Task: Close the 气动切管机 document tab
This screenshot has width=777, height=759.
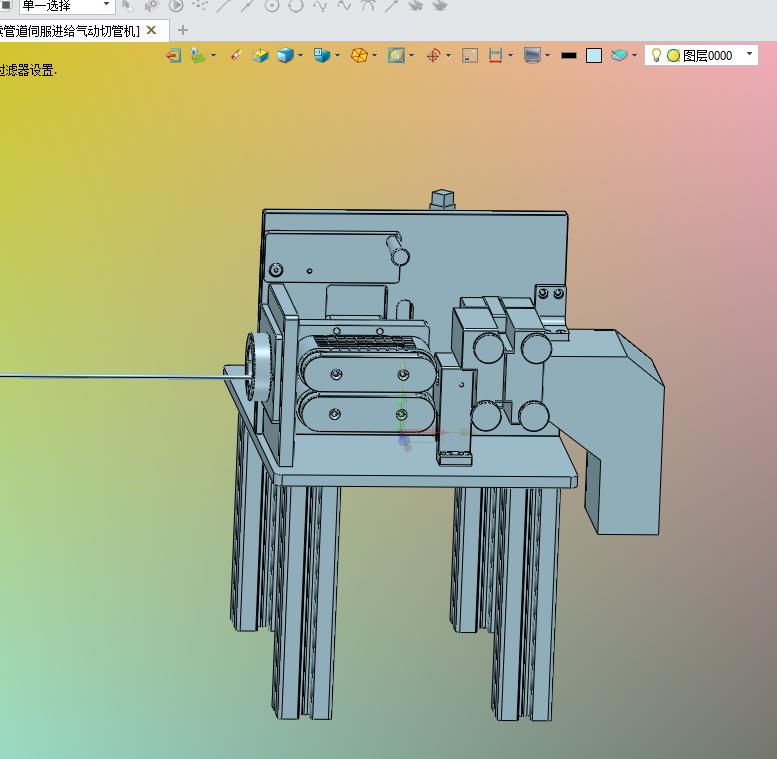Action: 152,30
